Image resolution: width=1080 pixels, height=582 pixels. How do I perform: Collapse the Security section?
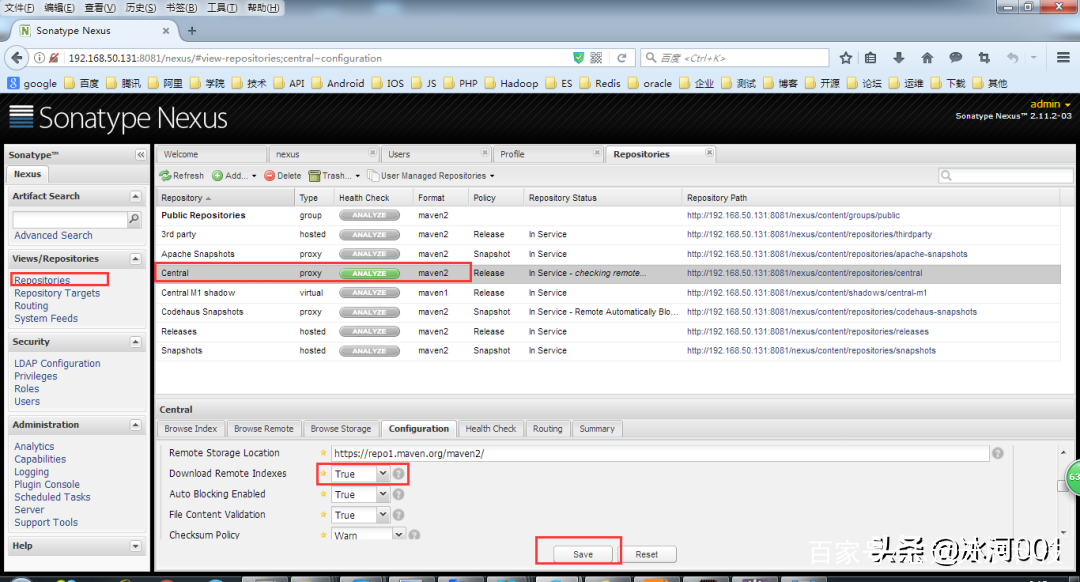(x=135, y=342)
